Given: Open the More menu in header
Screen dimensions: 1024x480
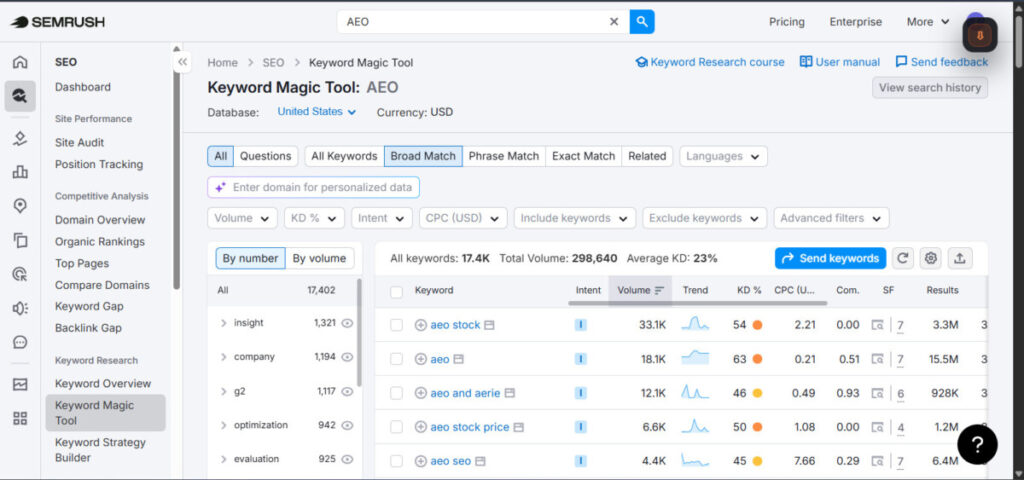Looking at the screenshot, I should pyautogui.click(x=928, y=22).
